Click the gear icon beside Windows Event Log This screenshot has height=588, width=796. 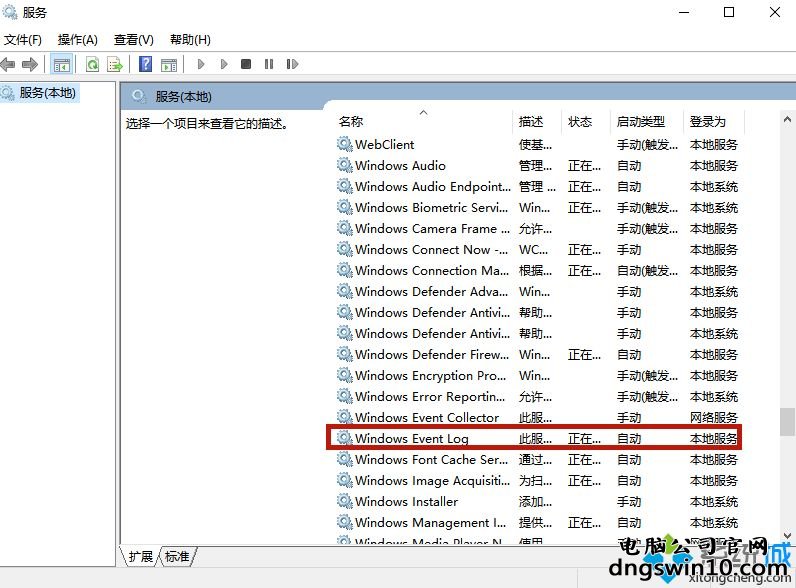click(x=345, y=438)
